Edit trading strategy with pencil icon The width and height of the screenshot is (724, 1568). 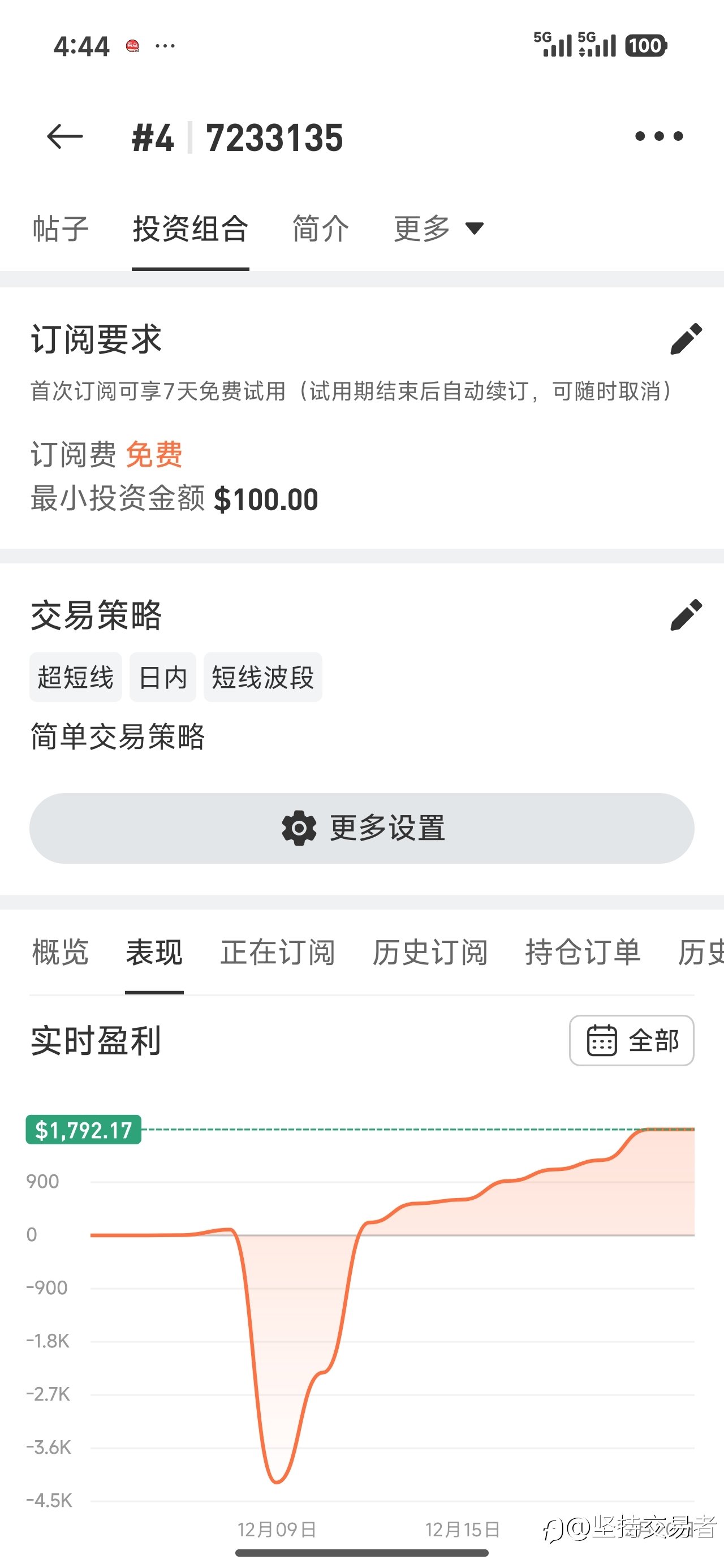point(686,615)
